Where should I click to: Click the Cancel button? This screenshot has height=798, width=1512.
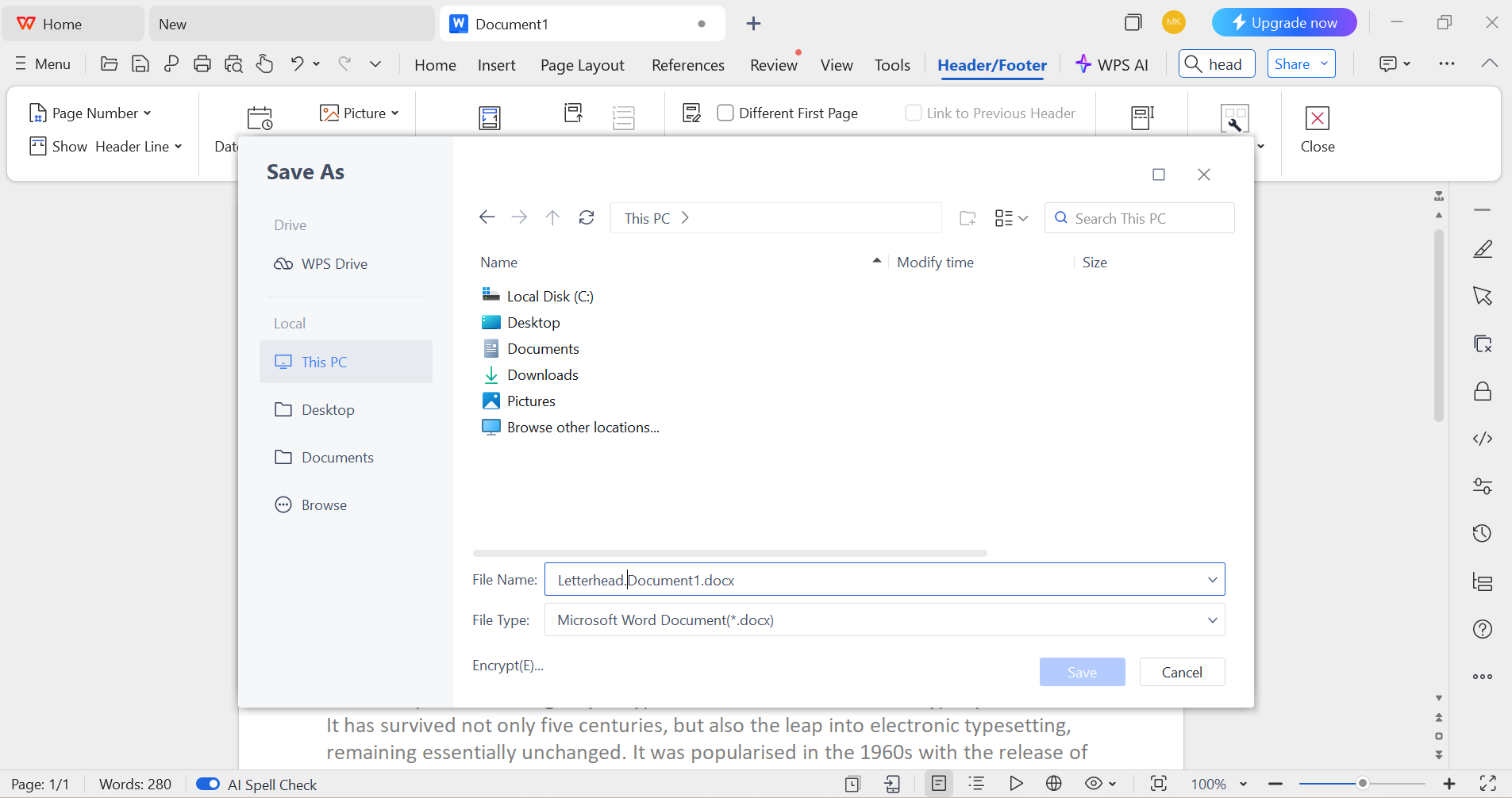pos(1181,673)
